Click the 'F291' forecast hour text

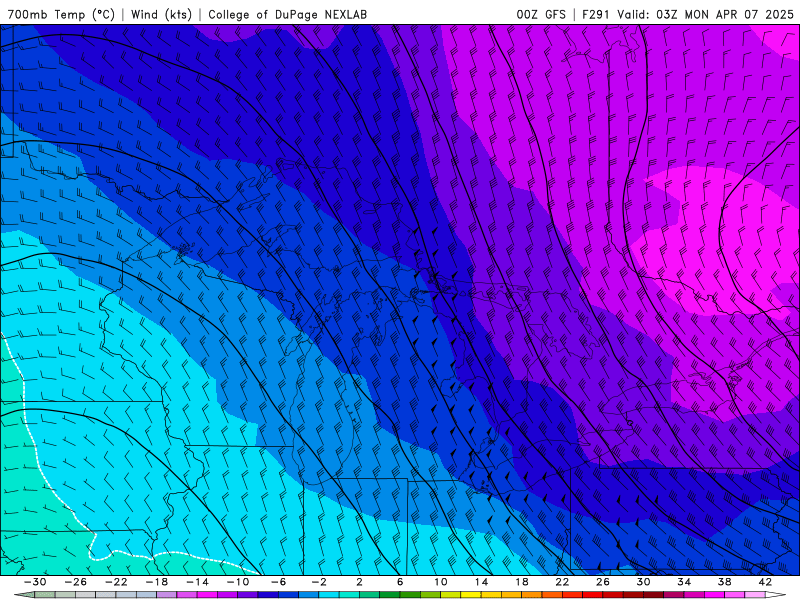[x=595, y=14]
